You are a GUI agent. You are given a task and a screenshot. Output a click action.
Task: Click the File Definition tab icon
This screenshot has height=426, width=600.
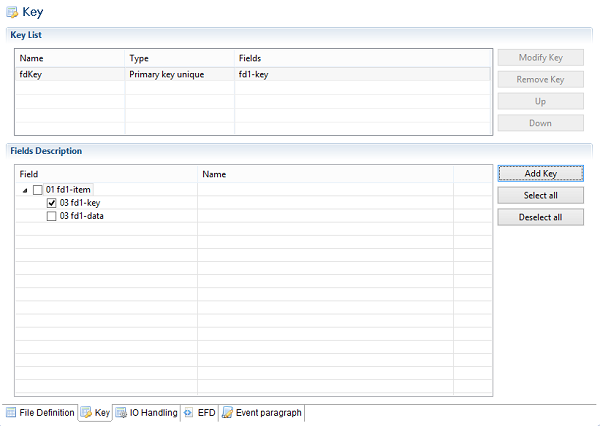click(11, 412)
